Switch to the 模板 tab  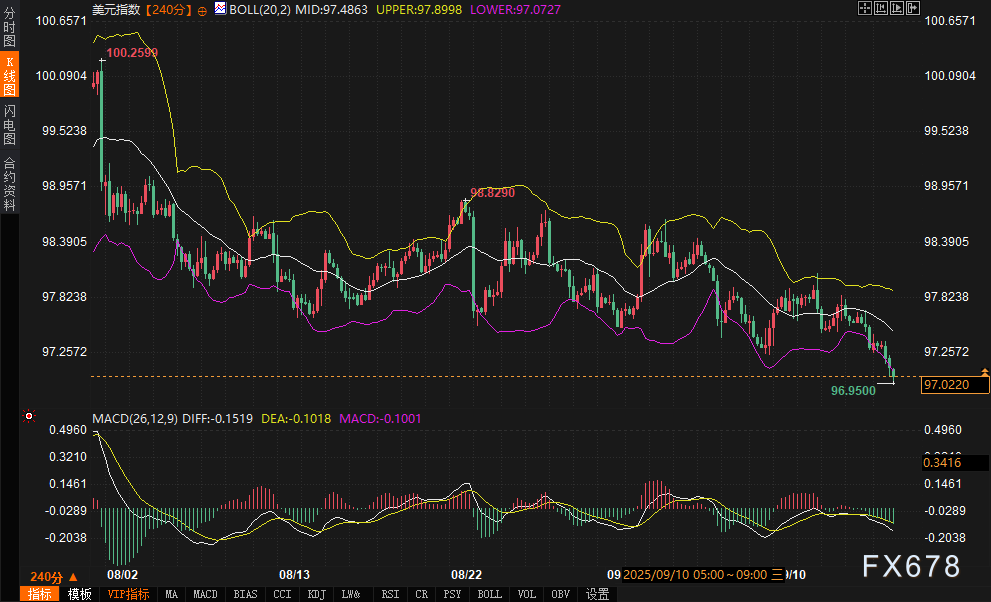pos(80,594)
